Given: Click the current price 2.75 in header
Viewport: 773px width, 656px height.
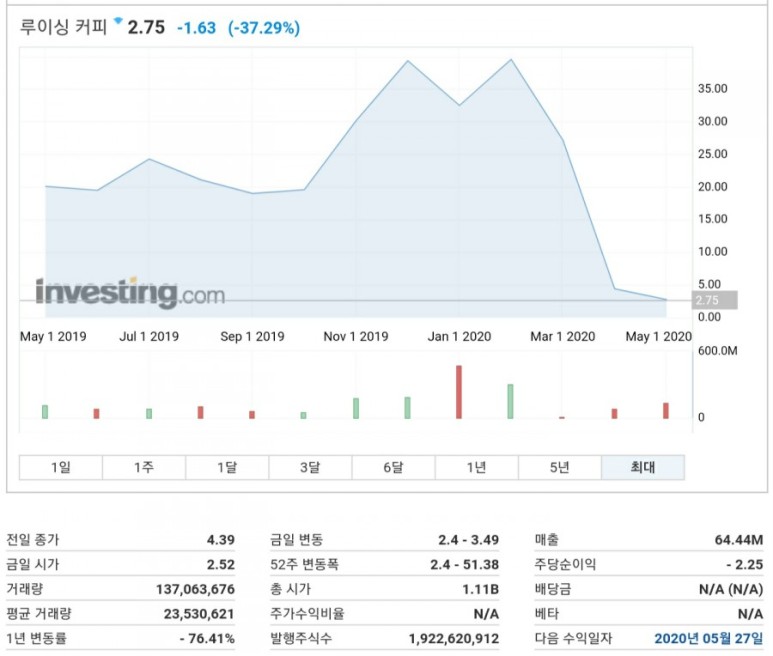Looking at the screenshot, I should [x=146, y=27].
